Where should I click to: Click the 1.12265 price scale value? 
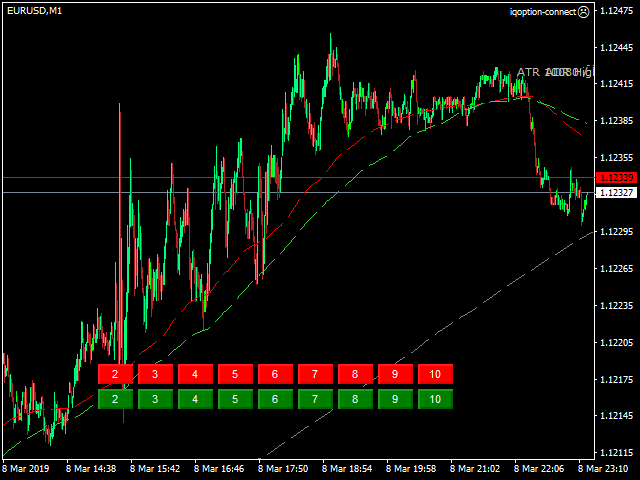tap(617, 269)
